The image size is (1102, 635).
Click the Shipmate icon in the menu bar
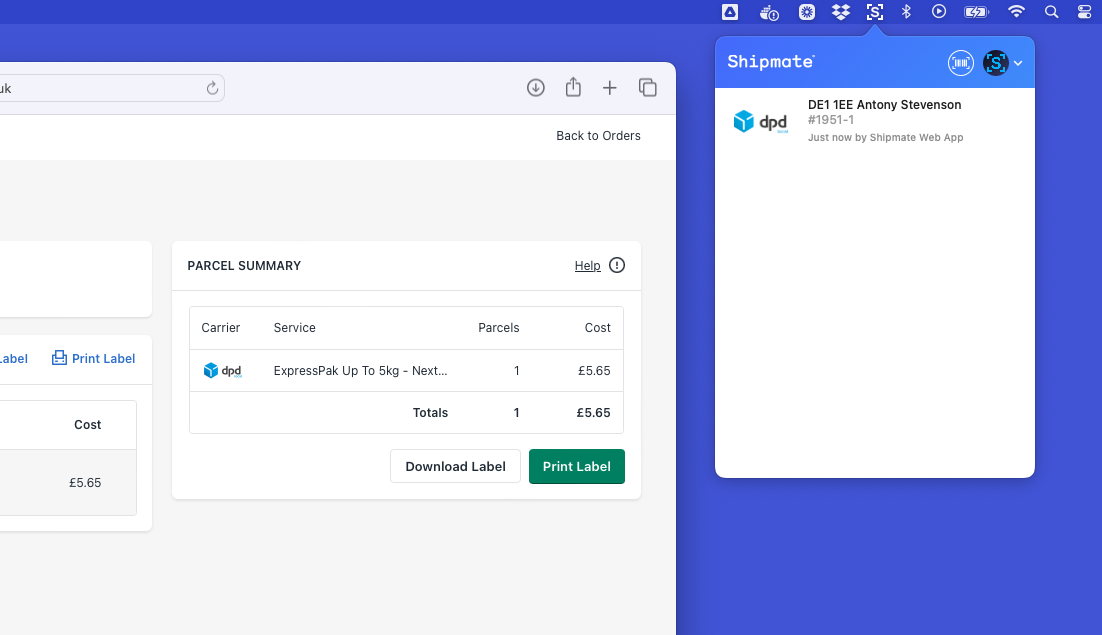[874, 11]
